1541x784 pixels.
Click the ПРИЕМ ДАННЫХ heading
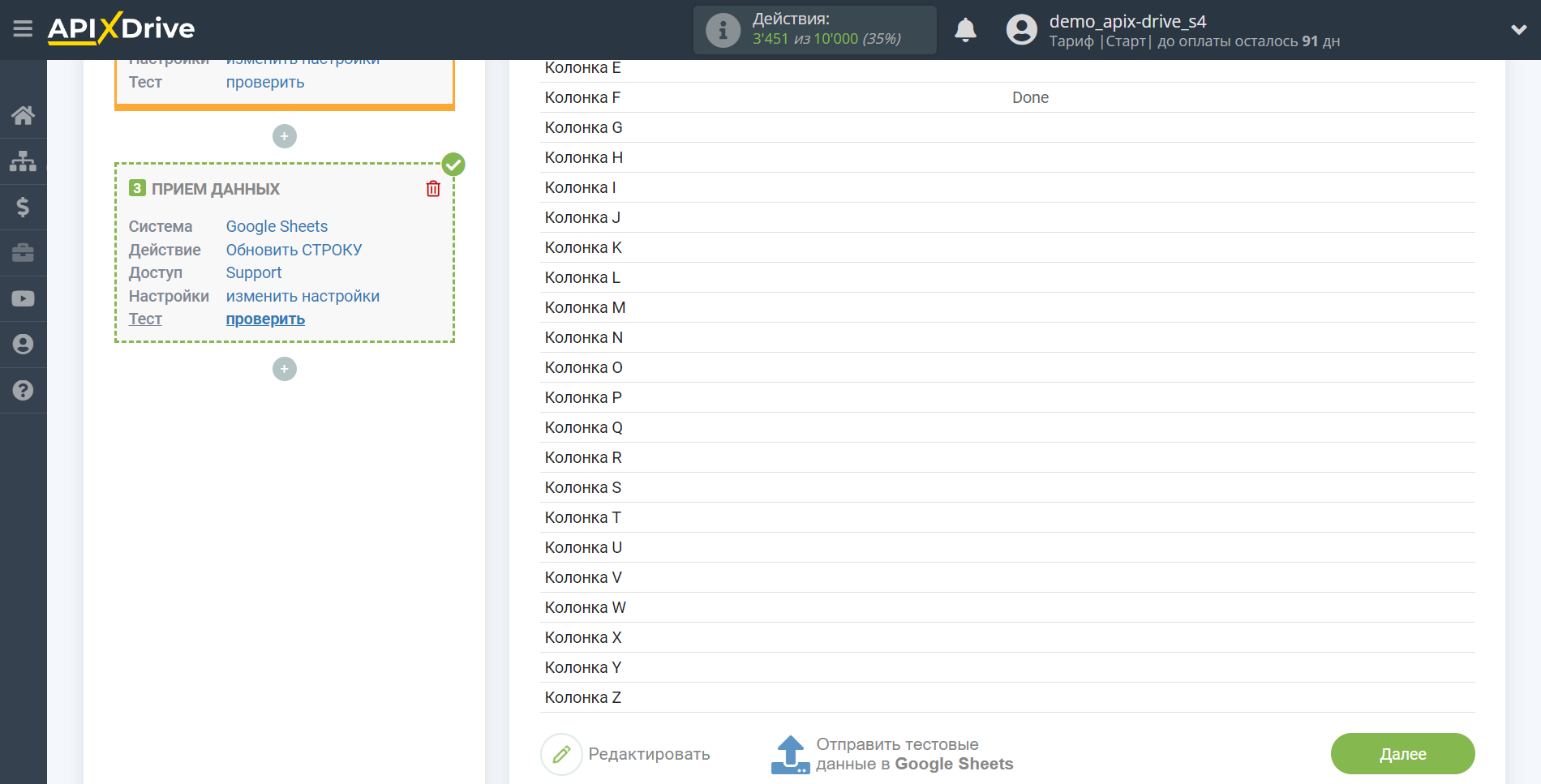[x=216, y=189]
